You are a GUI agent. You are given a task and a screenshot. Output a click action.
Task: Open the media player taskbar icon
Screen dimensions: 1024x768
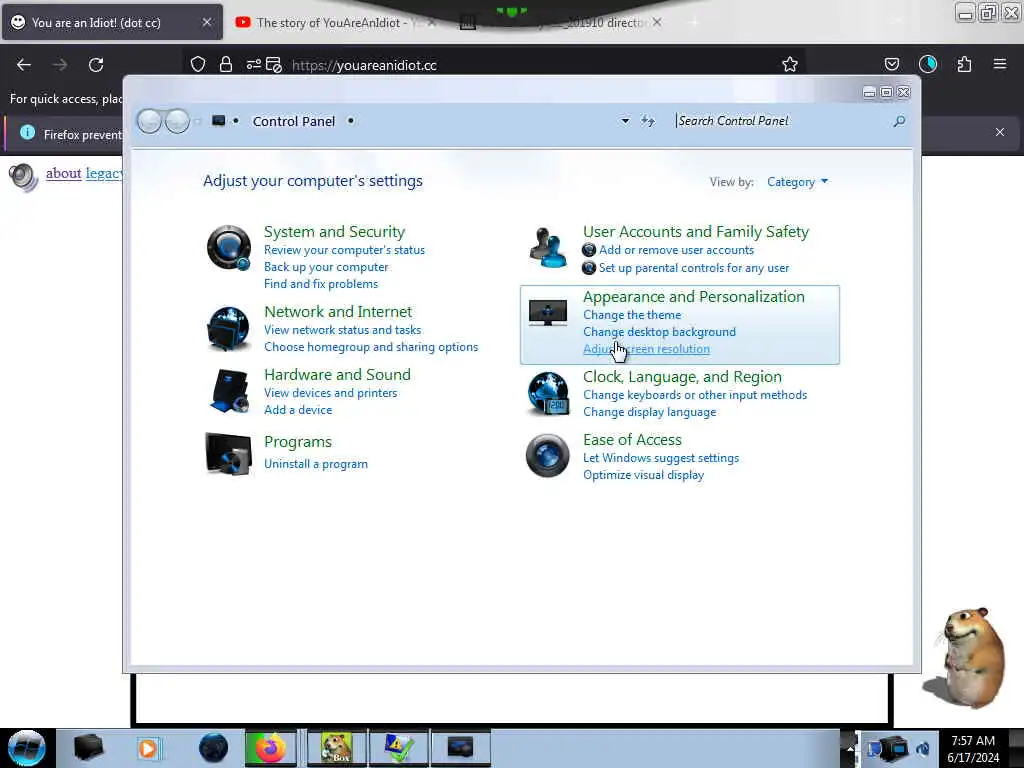coord(148,748)
